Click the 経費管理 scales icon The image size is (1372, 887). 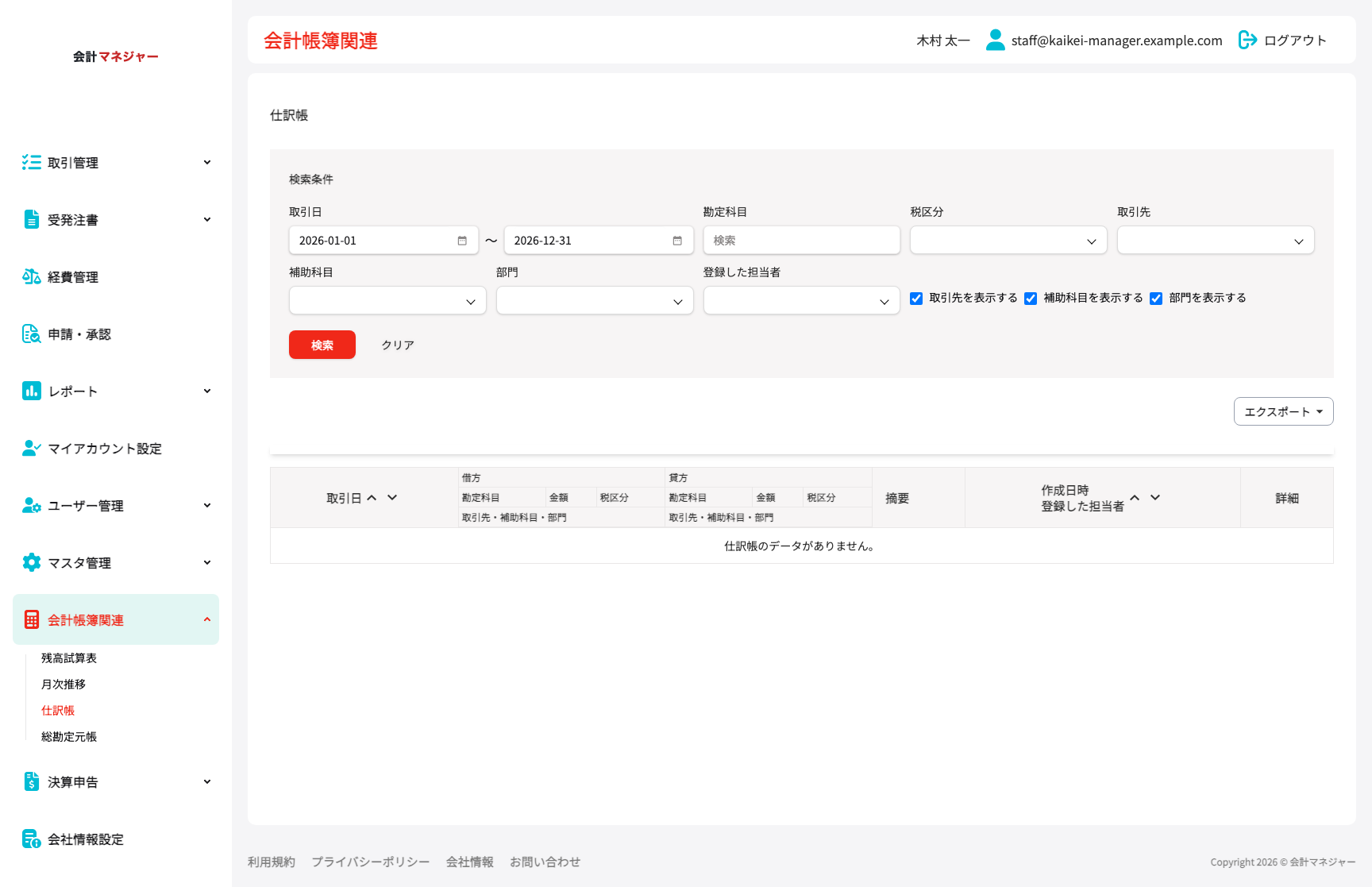pos(32,277)
